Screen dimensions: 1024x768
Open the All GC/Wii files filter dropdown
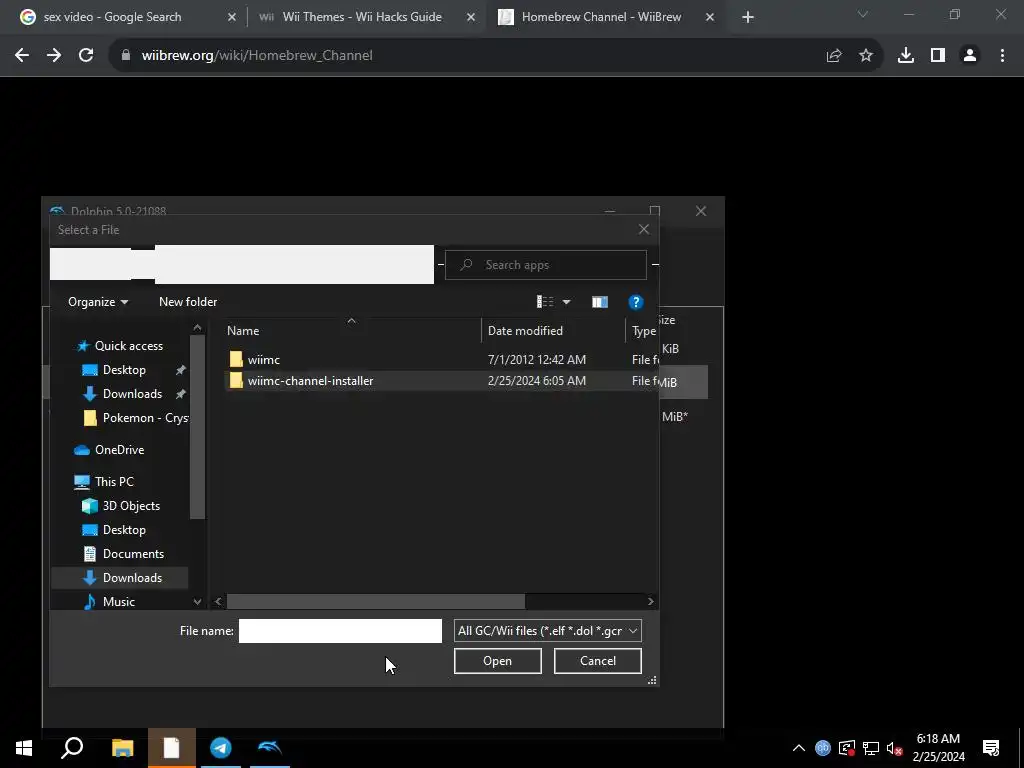pos(547,631)
